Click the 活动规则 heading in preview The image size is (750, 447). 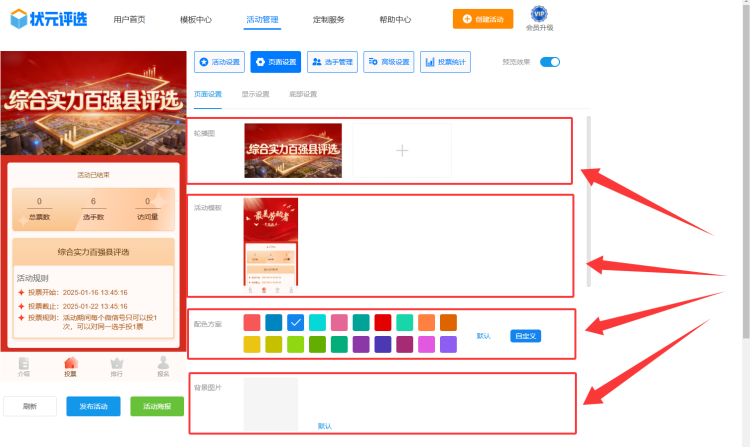33,278
